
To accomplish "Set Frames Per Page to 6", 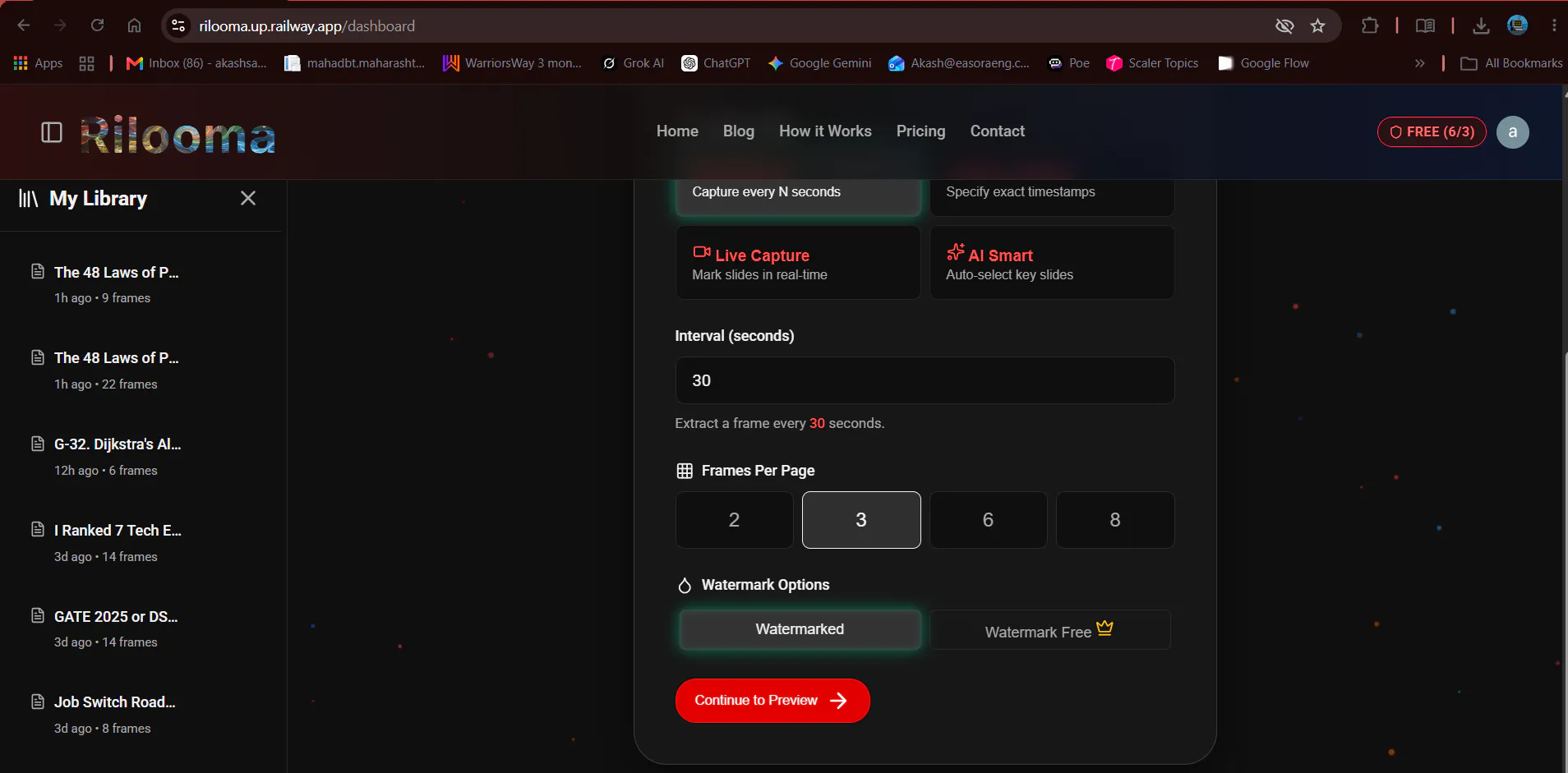I will click(x=988, y=520).
